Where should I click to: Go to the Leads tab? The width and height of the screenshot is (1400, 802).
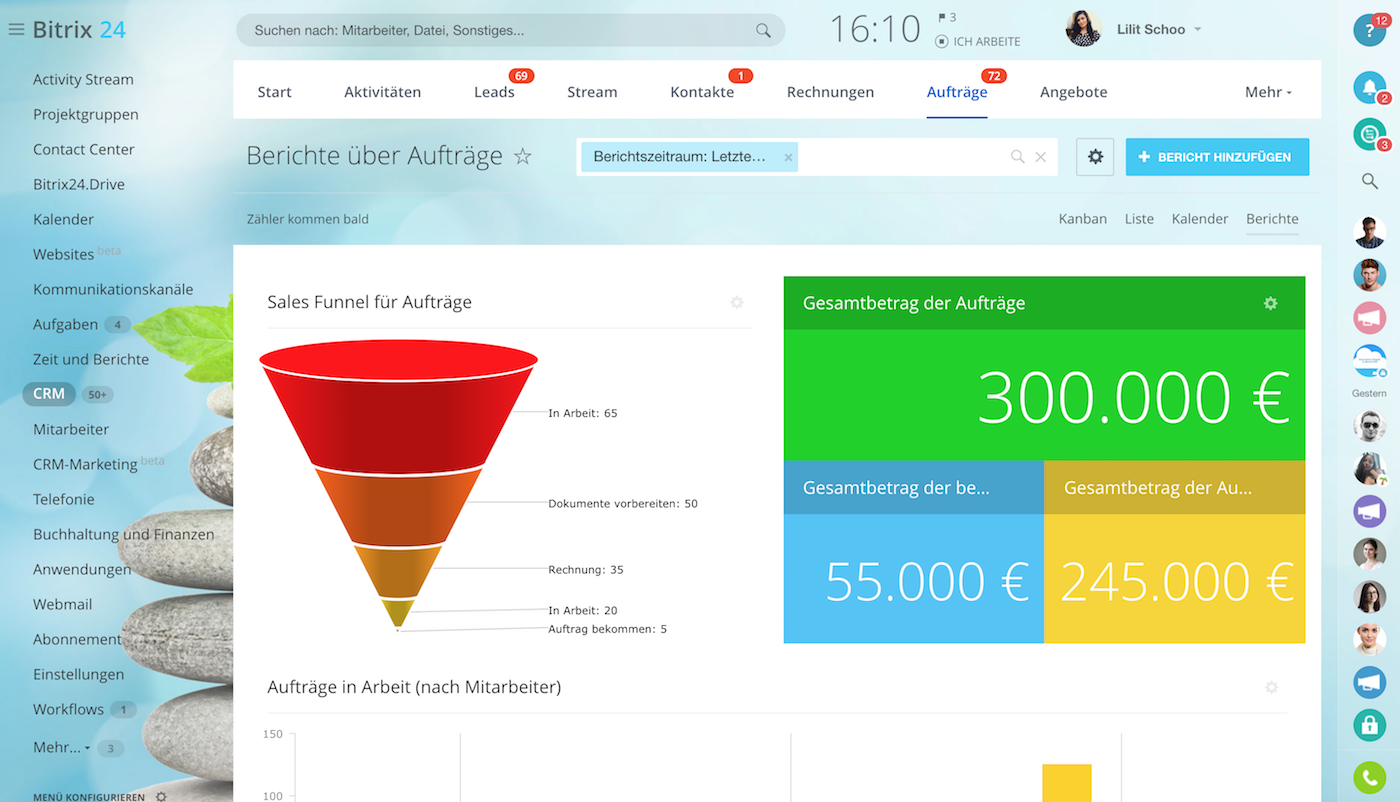tap(494, 92)
